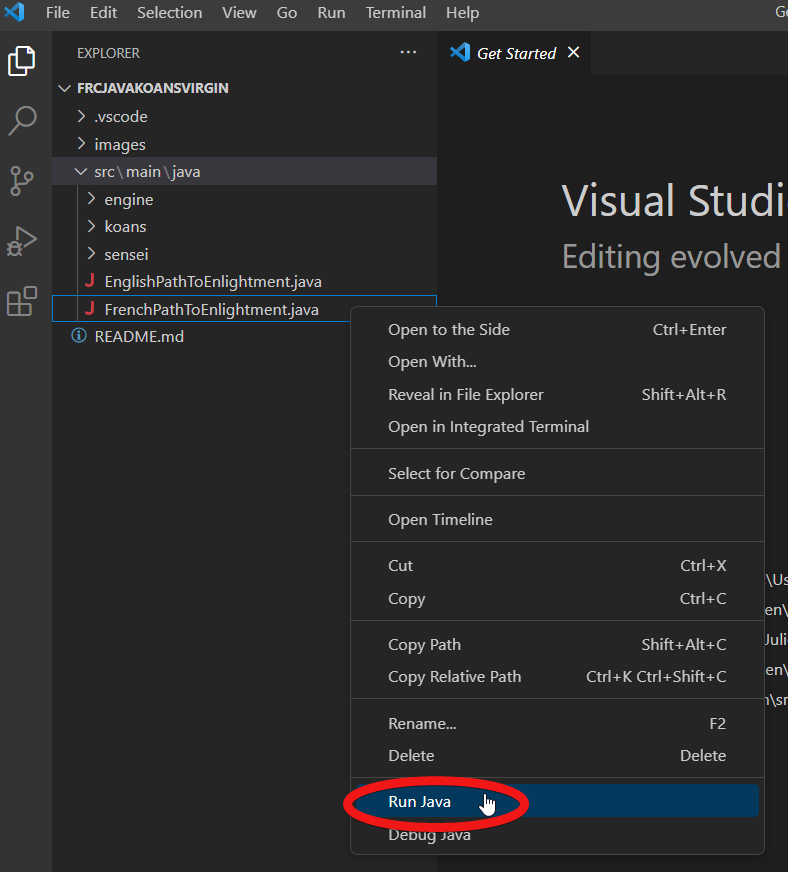Click the Java icon beside FrenchPathToEnlightment.java

[x=89, y=309]
